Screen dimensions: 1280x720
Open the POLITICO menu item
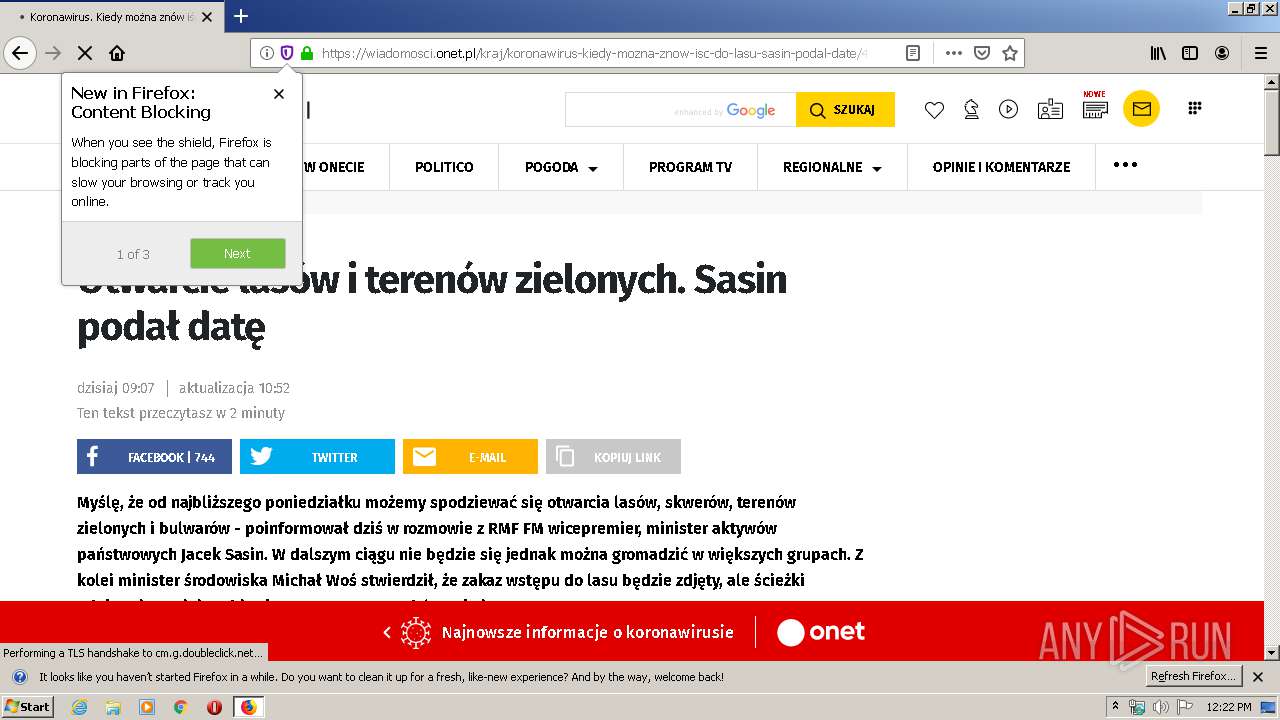pos(444,167)
